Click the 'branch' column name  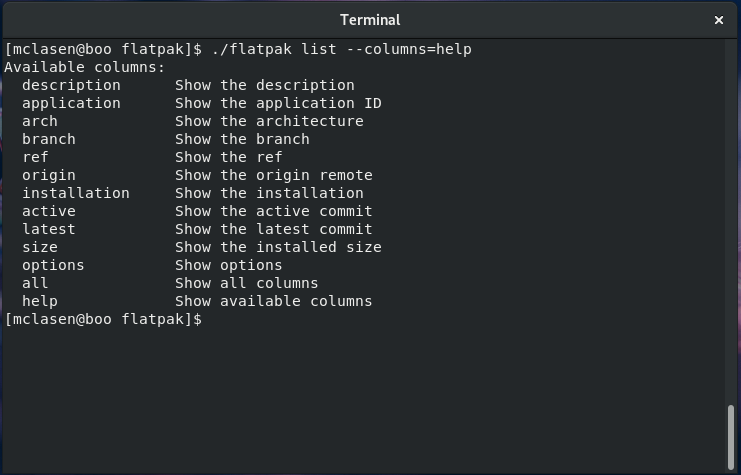point(49,139)
